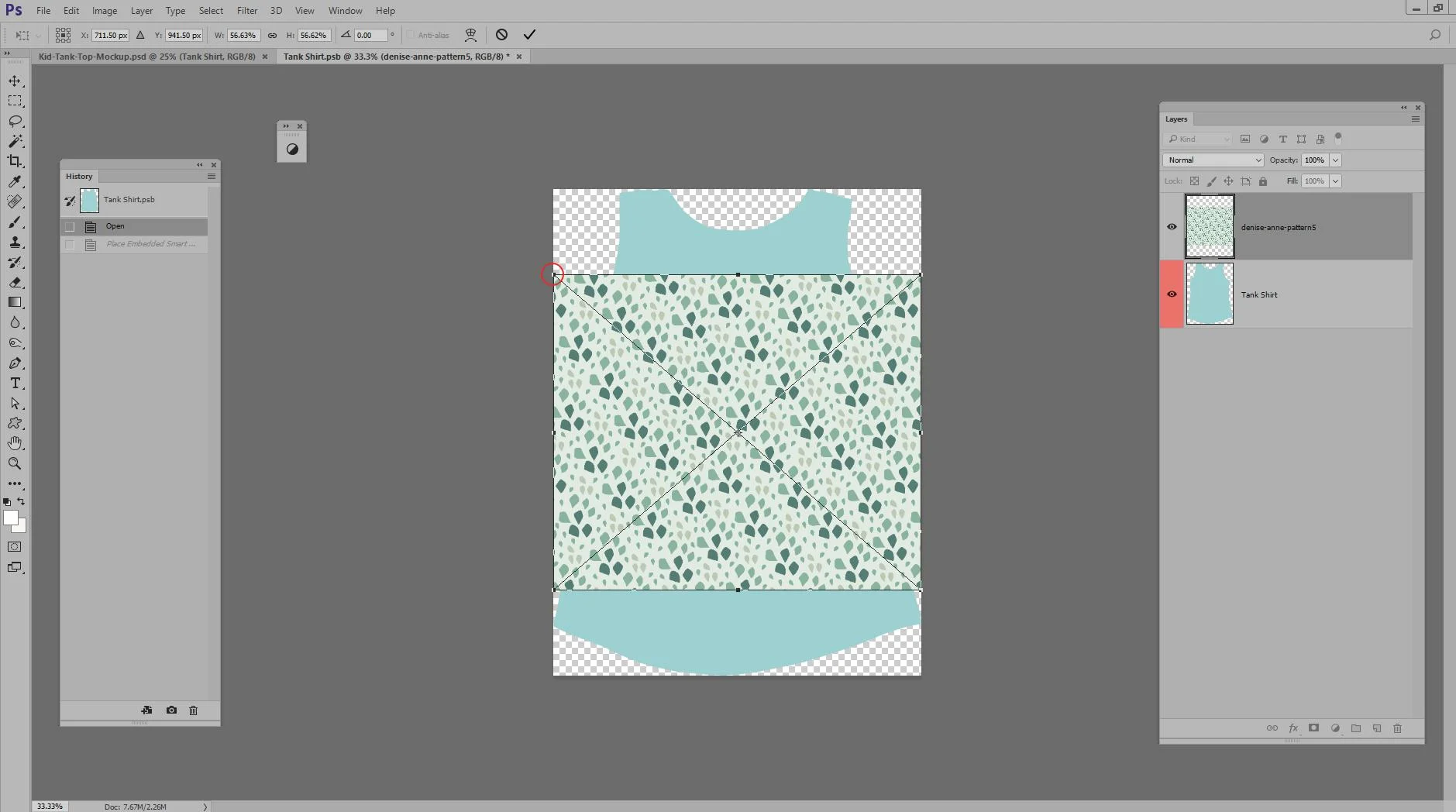Select the Zoom tool

coord(15,463)
